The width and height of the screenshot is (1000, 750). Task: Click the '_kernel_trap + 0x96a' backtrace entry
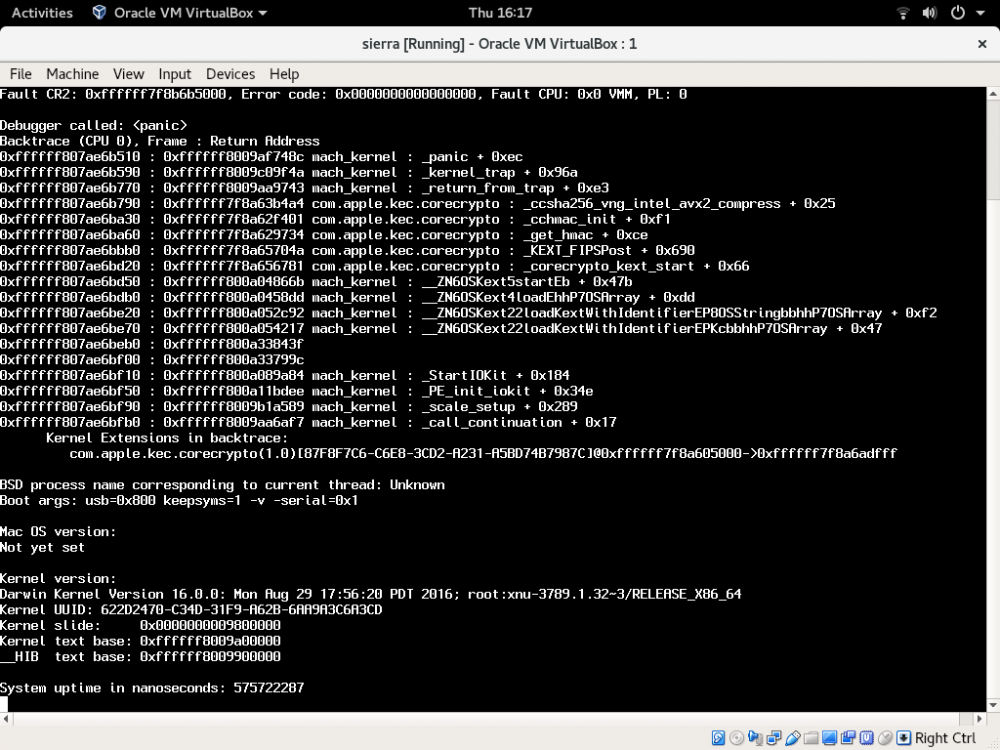[499, 172]
